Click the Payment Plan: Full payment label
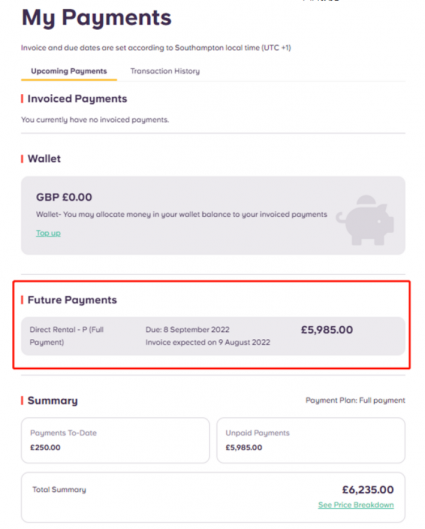 click(x=355, y=400)
